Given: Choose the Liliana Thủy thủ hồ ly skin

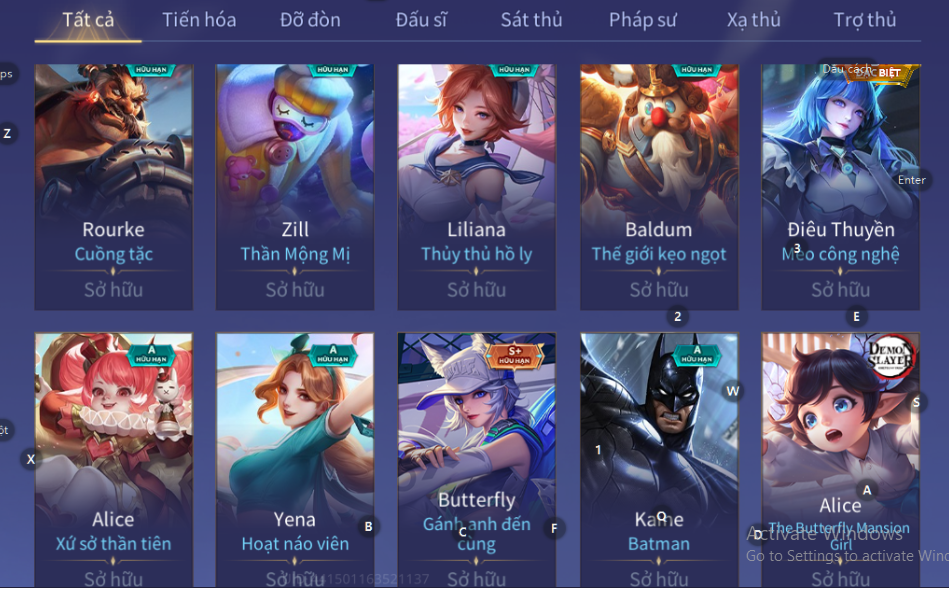Looking at the screenshot, I should (x=476, y=187).
